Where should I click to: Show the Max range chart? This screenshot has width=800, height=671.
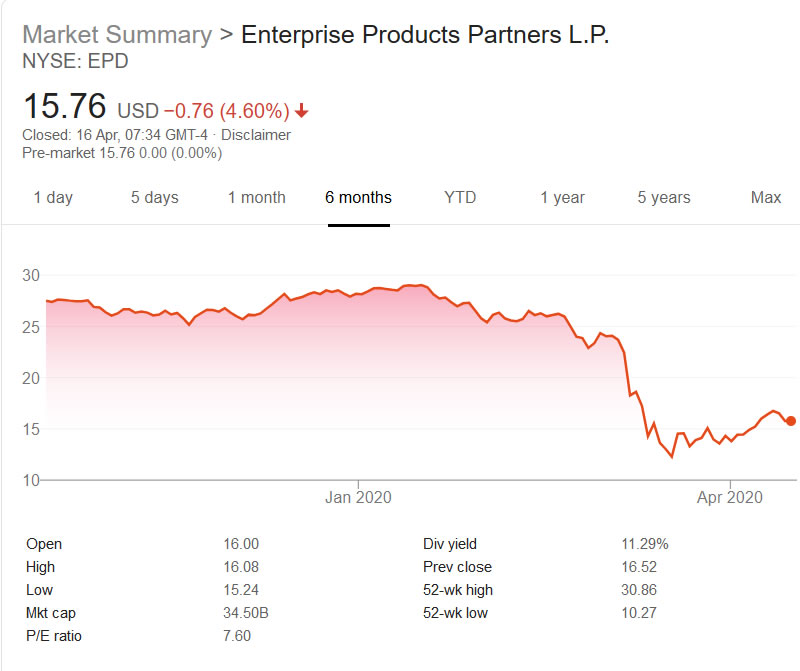click(x=766, y=198)
